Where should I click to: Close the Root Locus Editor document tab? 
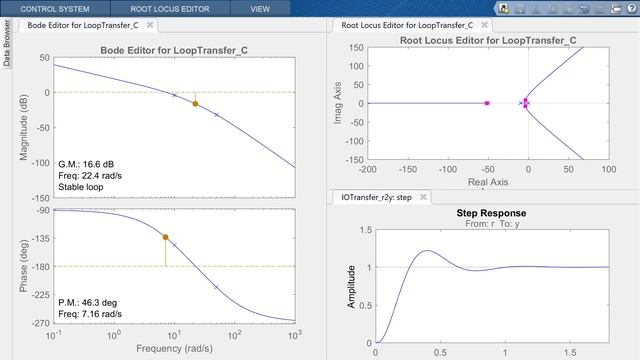tap(484, 25)
